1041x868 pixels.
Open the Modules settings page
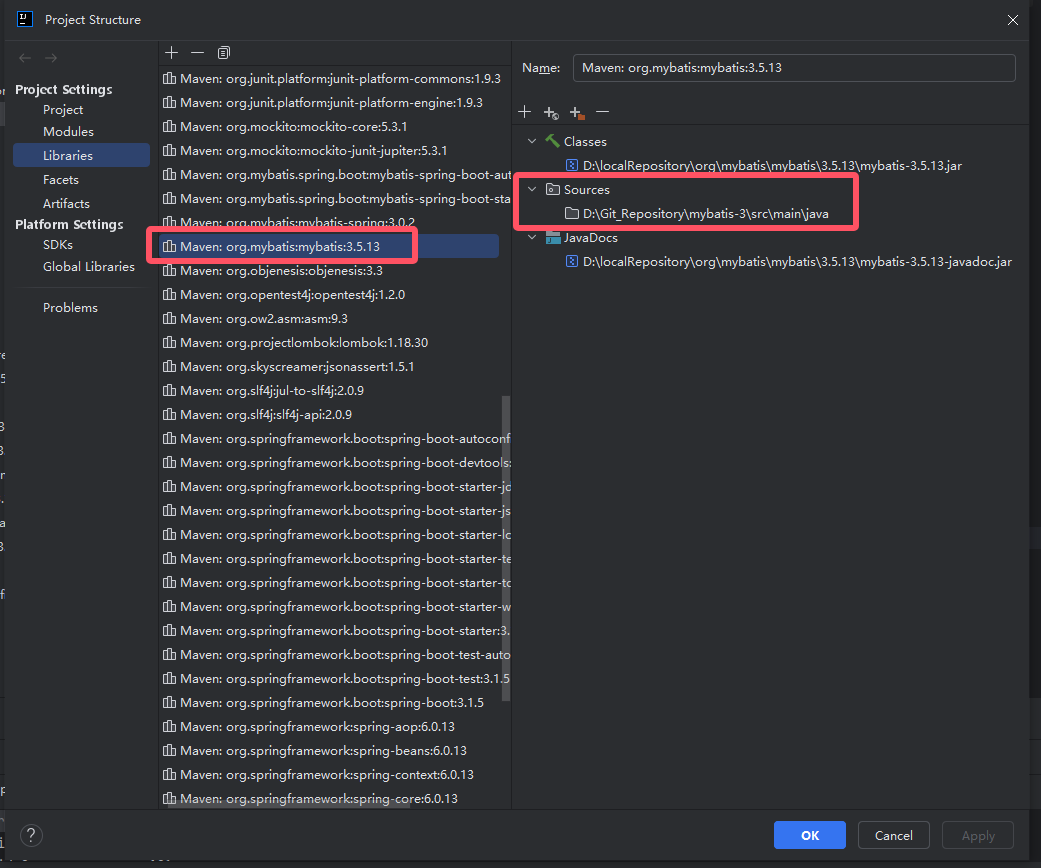68,132
